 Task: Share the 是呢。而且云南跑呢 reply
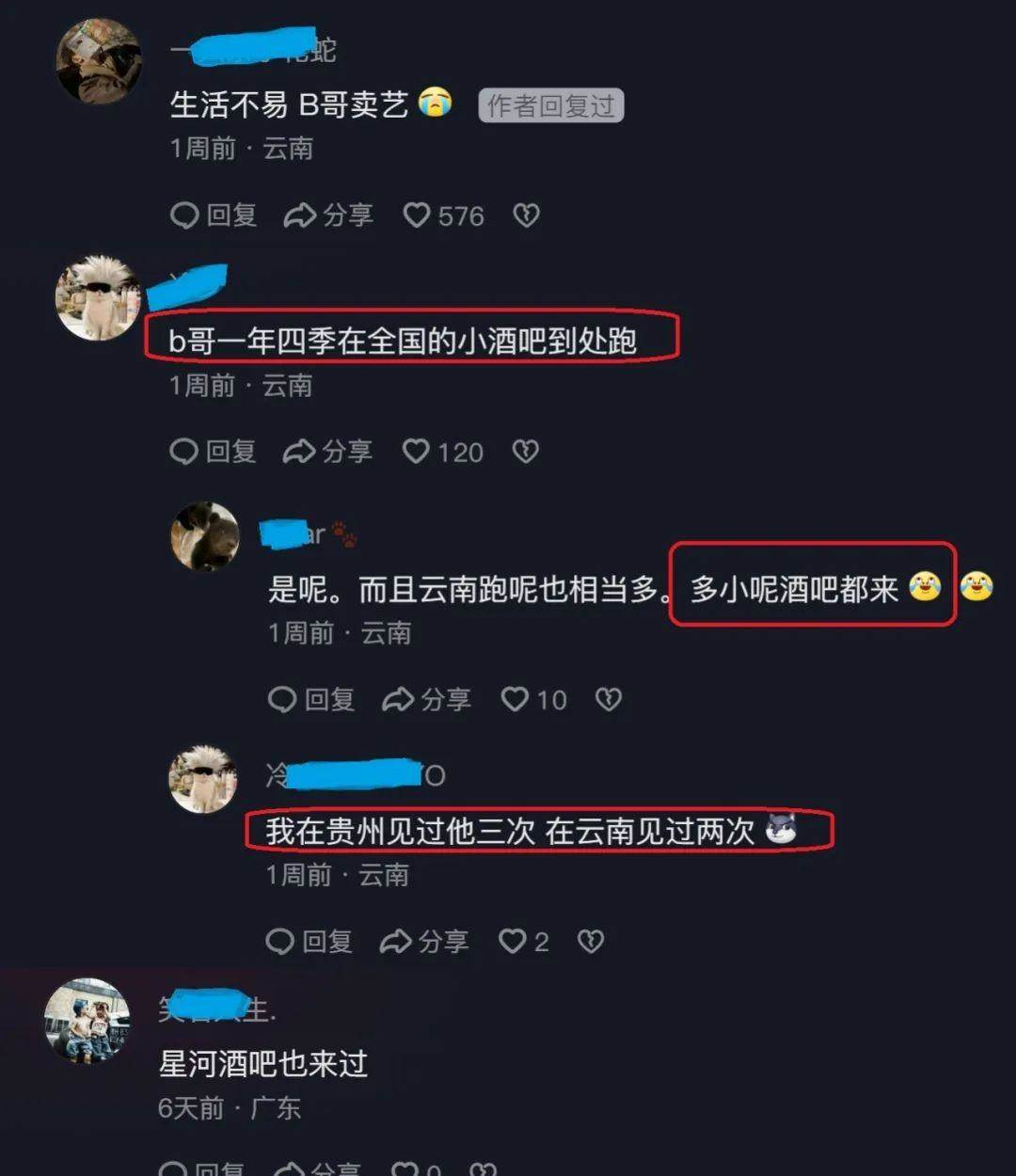[x=426, y=700]
